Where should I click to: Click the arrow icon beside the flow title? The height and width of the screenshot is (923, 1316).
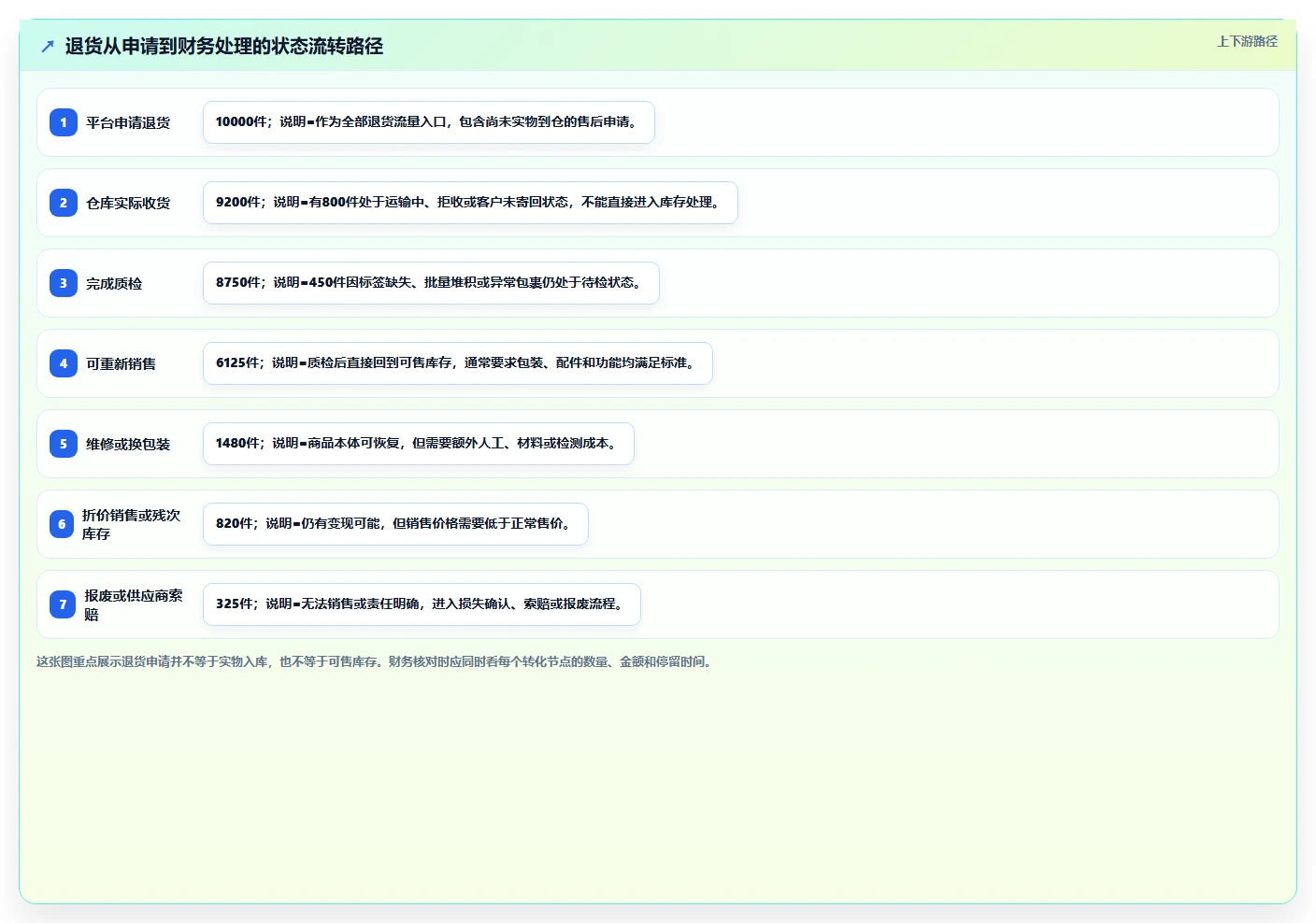point(48,46)
